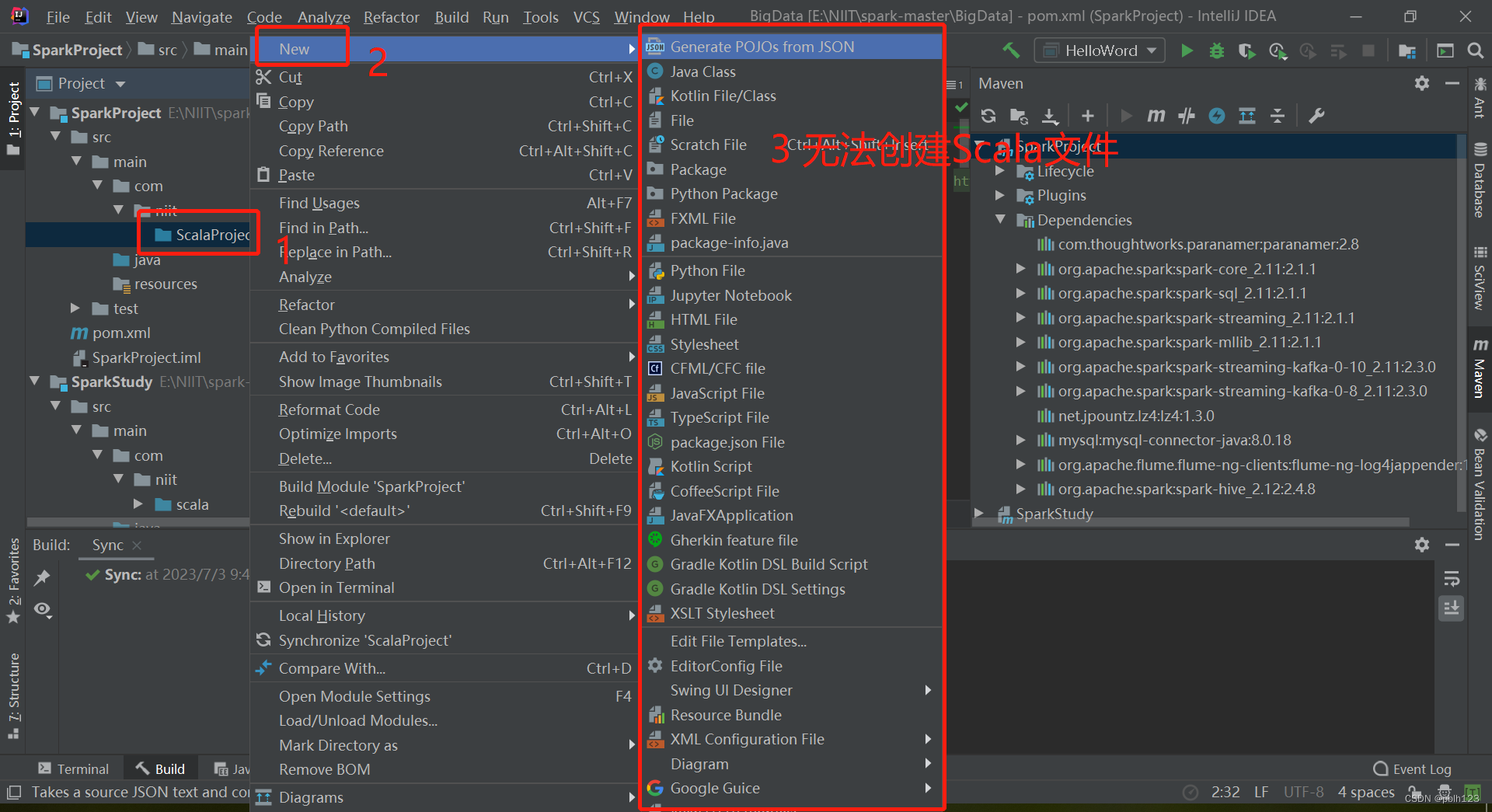Open the Build tab at the bottom
Screen dimensions: 1492x812
(161, 768)
